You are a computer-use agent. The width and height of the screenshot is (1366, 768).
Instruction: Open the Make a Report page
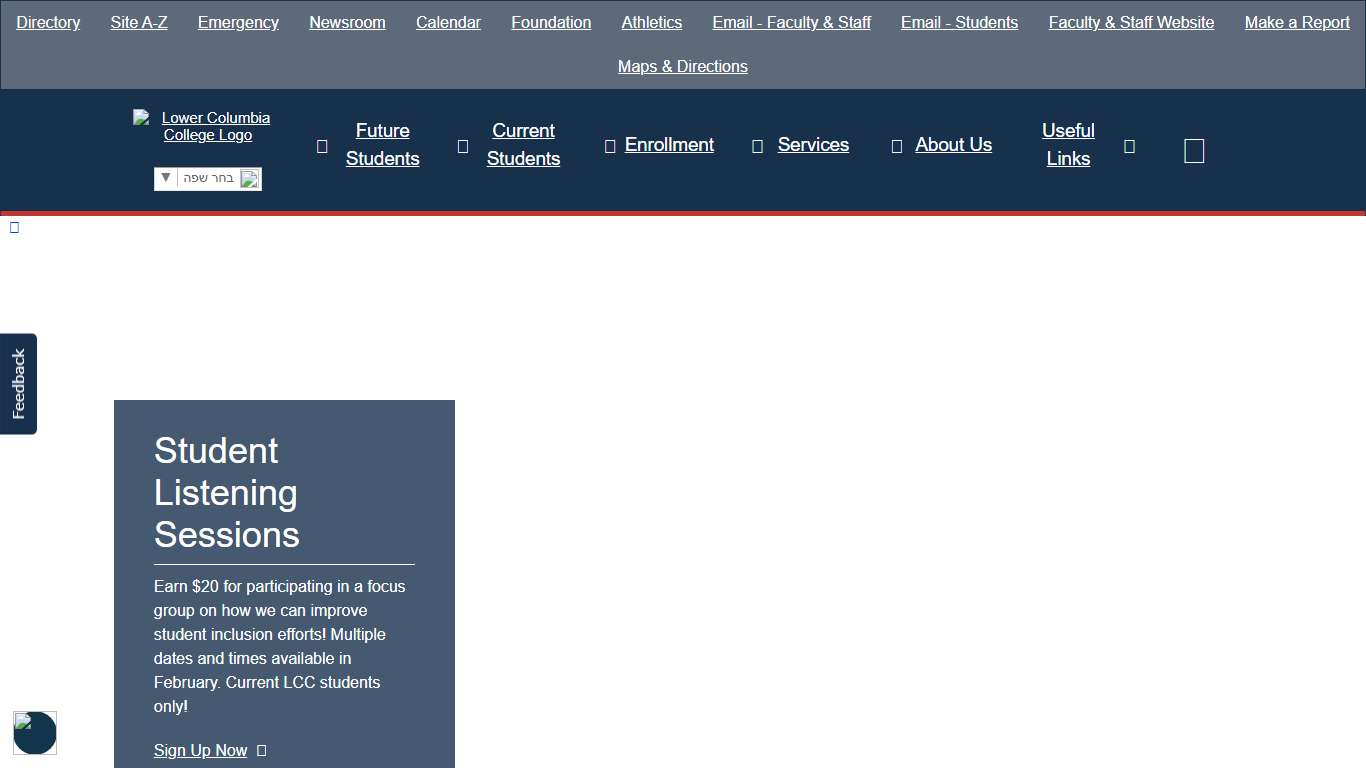coord(1297,22)
